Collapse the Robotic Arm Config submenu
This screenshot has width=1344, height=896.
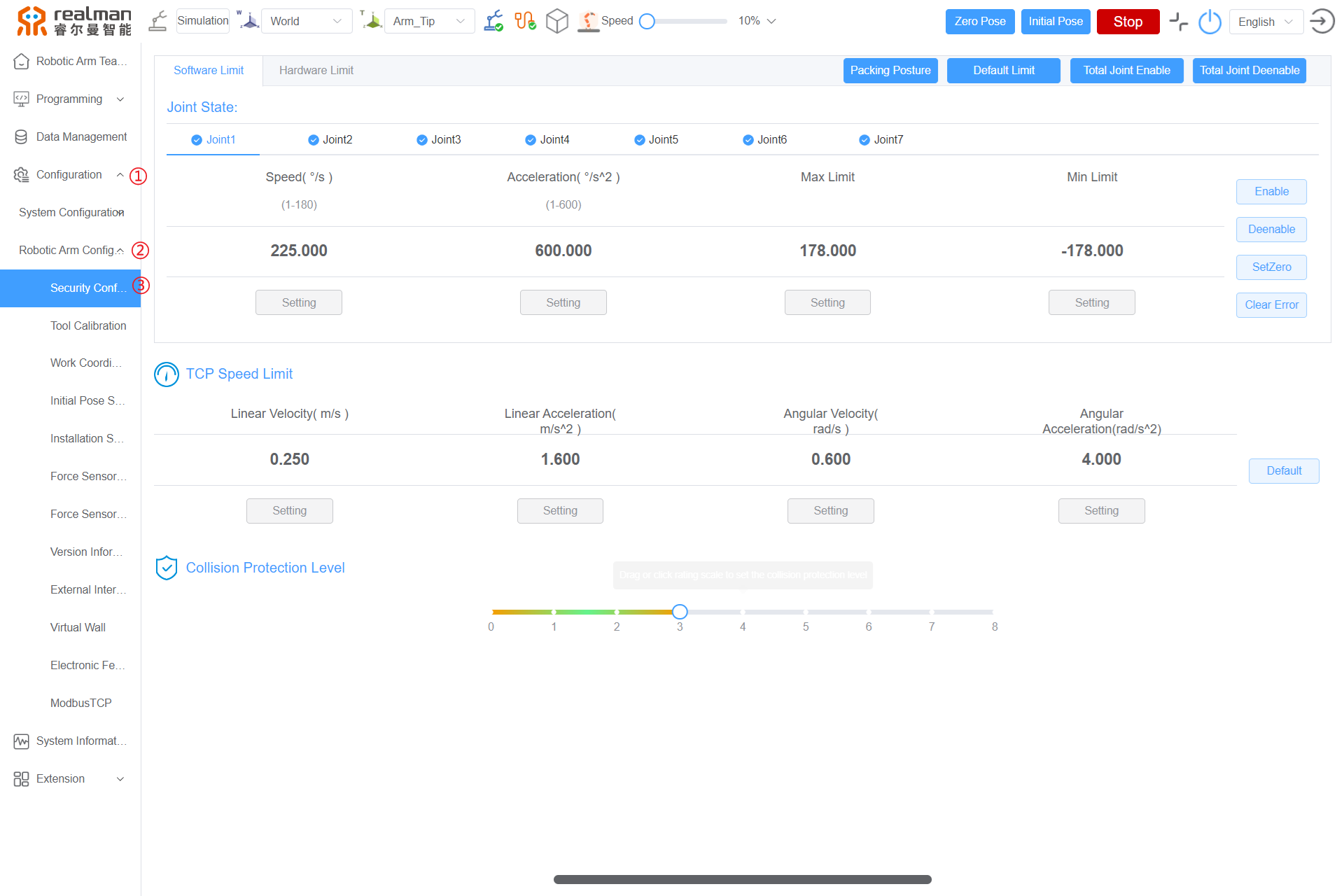[71, 251]
